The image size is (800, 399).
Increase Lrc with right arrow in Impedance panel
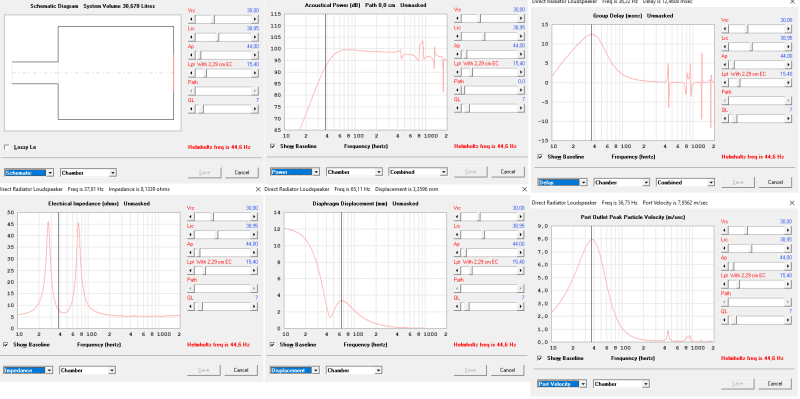(254, 235)
